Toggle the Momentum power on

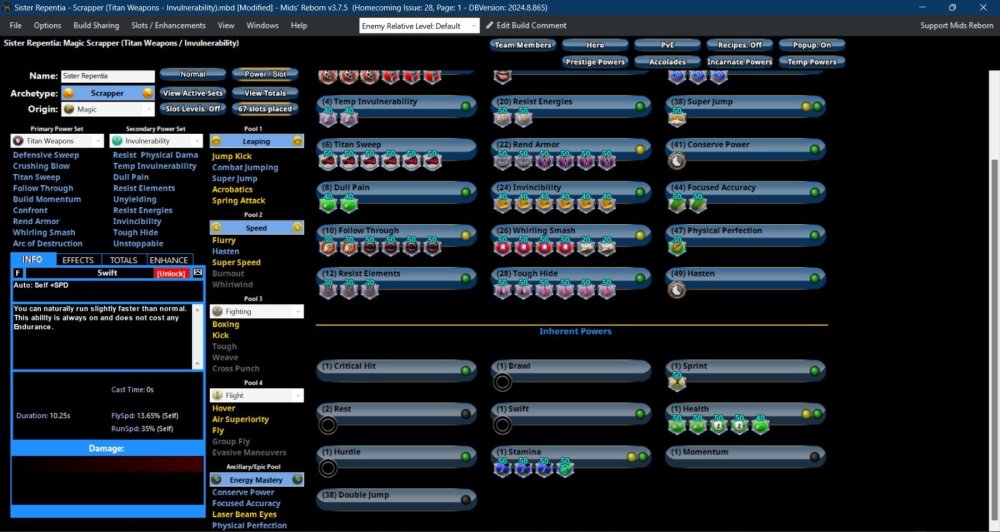(815, 456)
